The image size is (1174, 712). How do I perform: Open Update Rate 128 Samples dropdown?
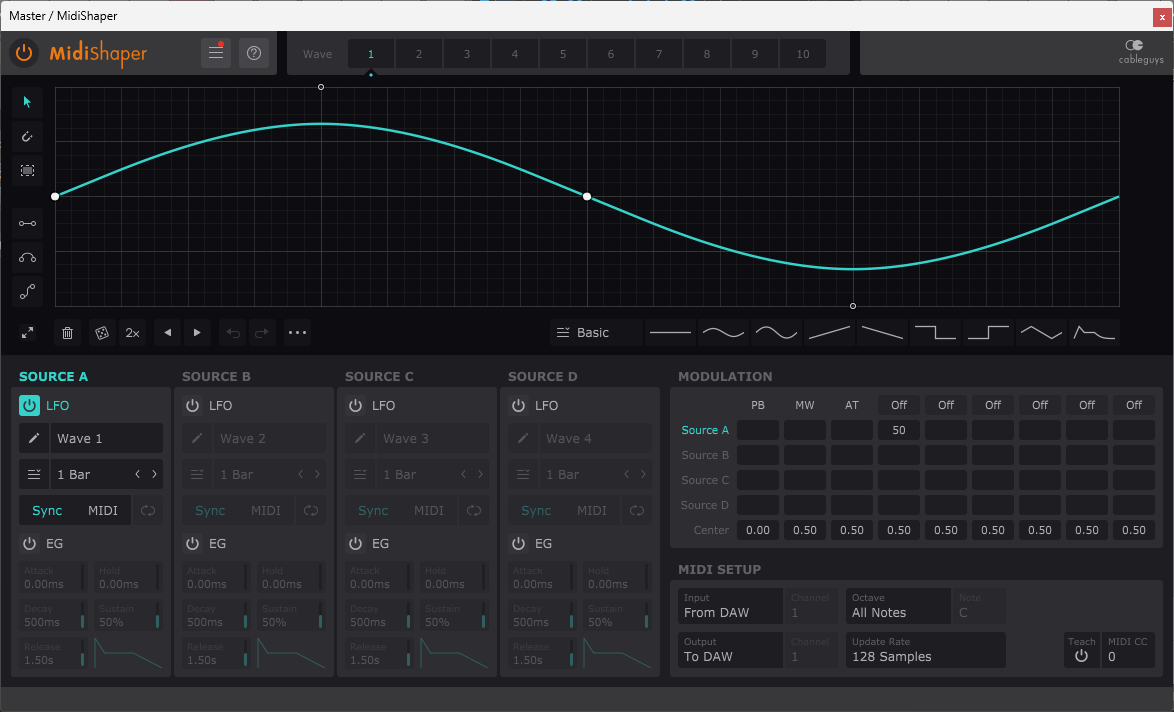925,650
